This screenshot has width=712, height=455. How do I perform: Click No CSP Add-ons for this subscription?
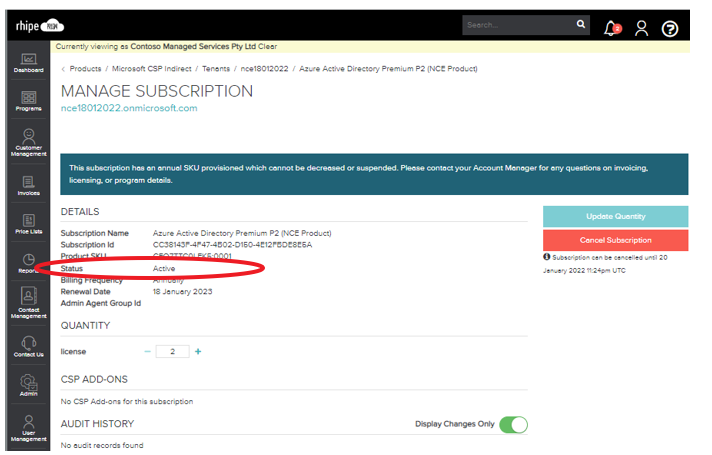click(127, 401)
